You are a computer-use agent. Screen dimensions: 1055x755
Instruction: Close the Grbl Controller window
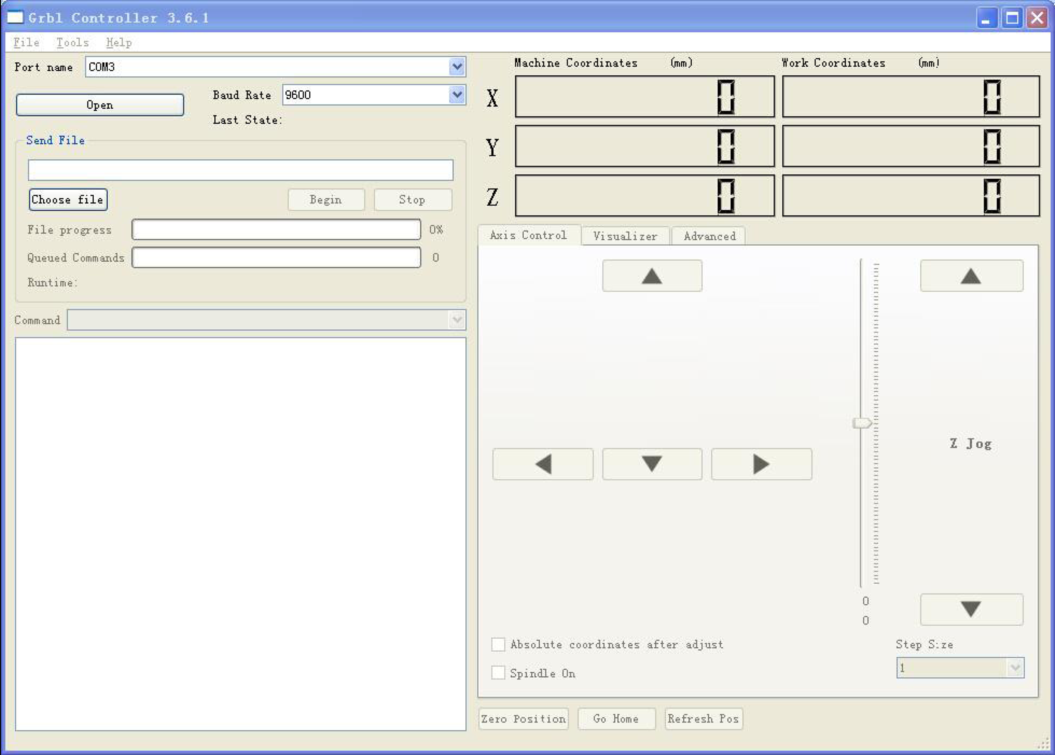coord(1037,18)
